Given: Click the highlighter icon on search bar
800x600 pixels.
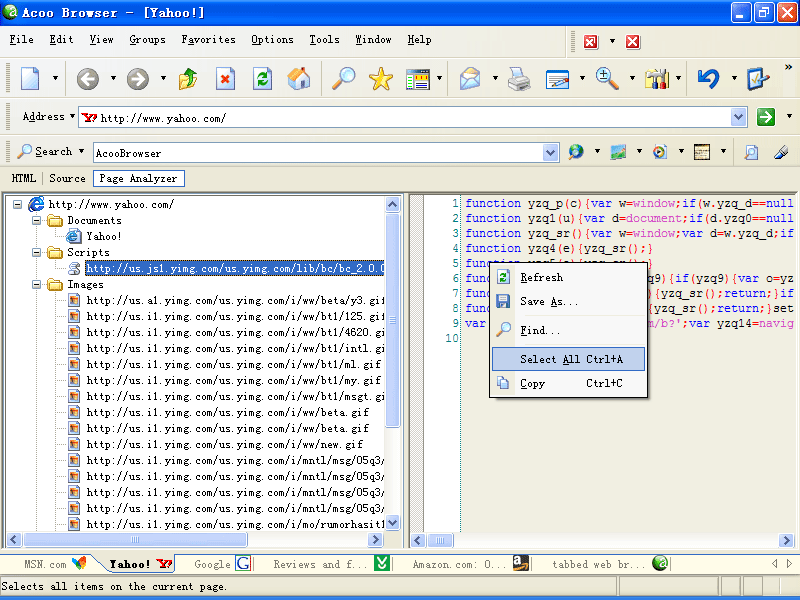Looking at the screenshot, I should tap(781, 152).
